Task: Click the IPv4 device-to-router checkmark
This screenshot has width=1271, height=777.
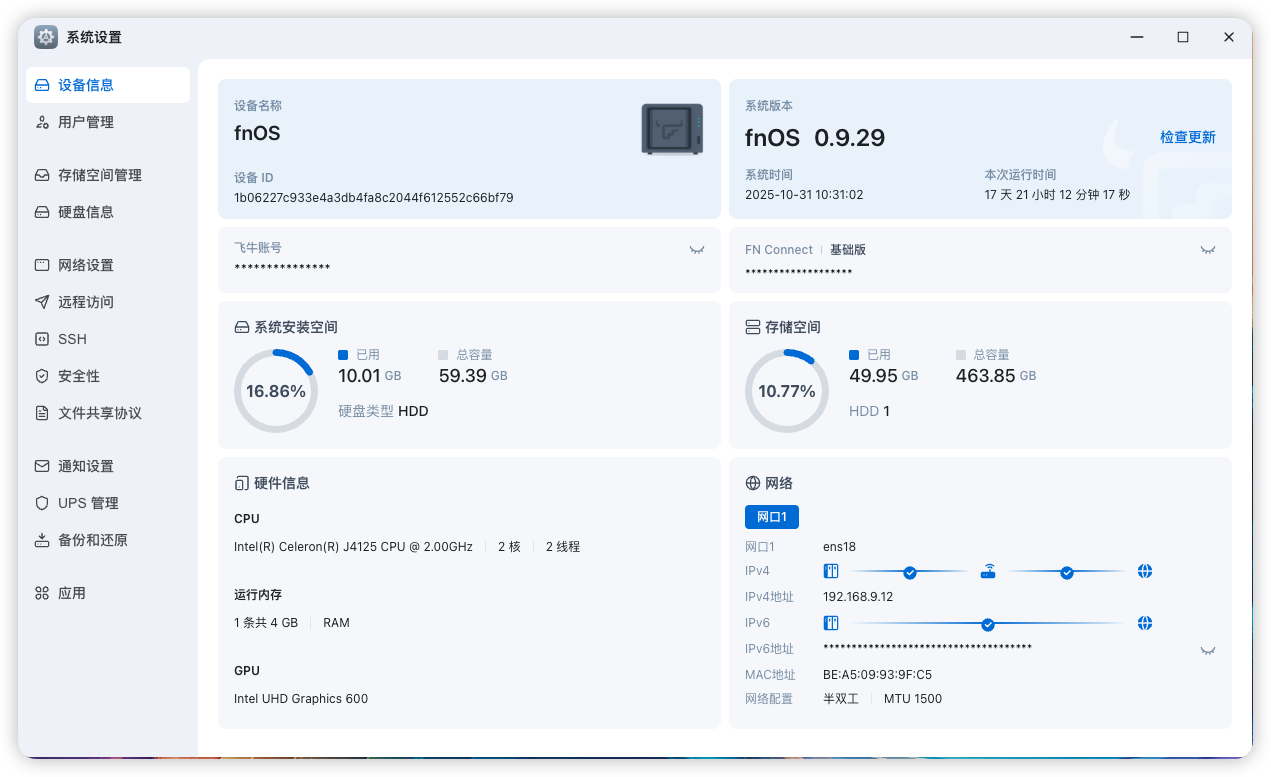Action: click(x=910, y=572)
